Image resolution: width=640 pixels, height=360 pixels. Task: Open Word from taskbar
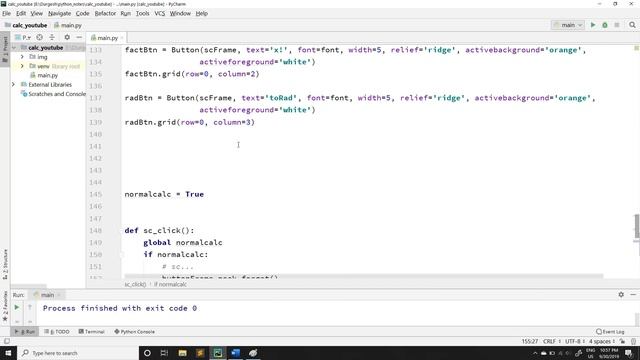(x=236, y=353)
